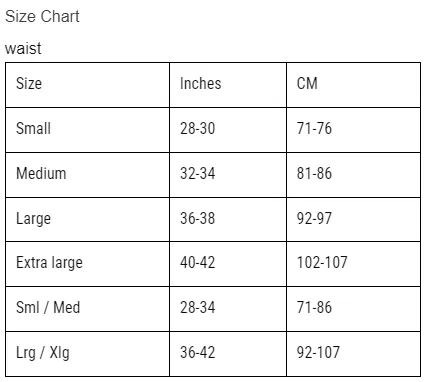Click the CM column header
Image resolution: width=424 pixels, height=382 pixels.
[x=353, y=85]
